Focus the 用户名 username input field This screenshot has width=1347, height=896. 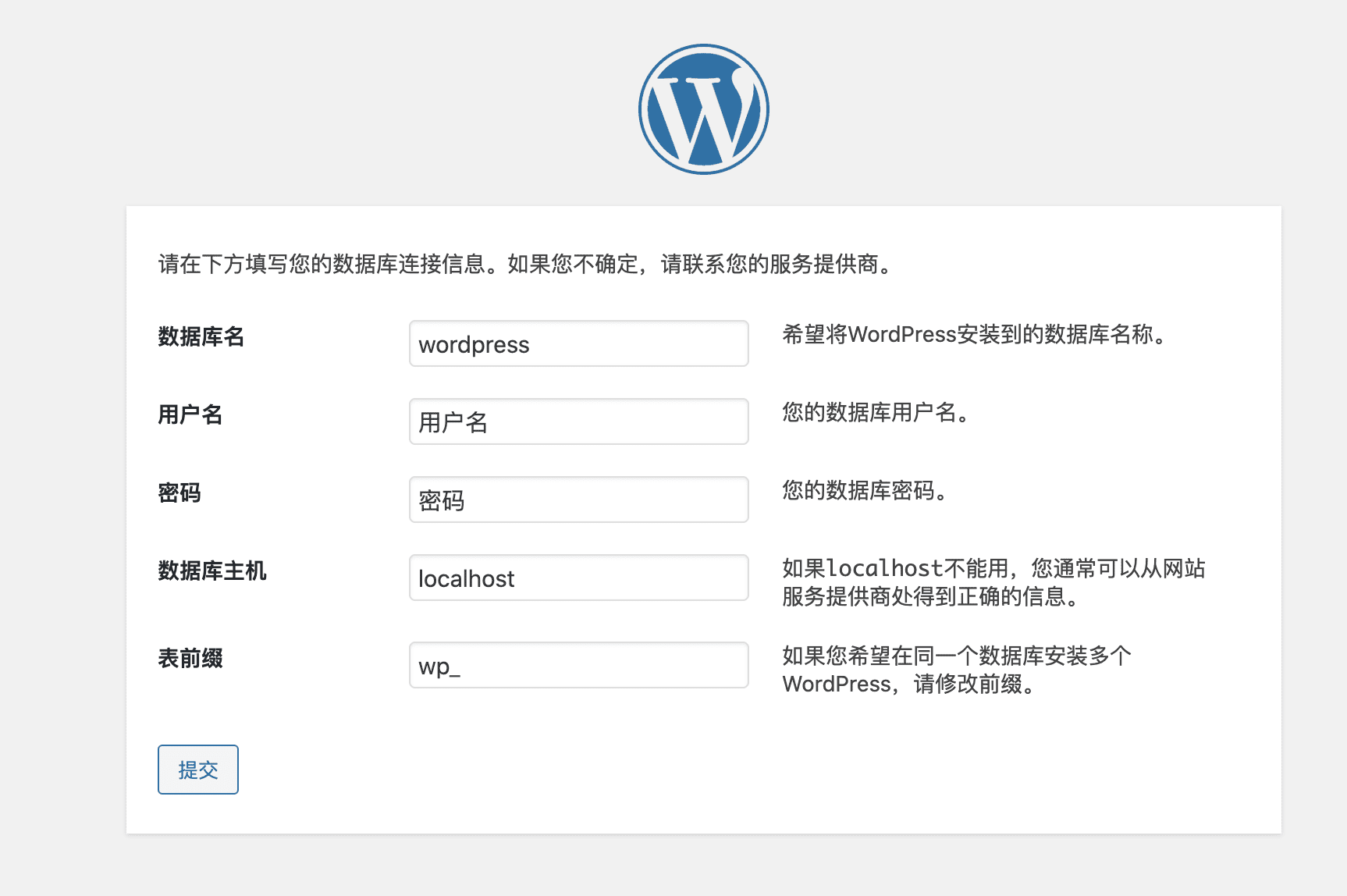click(579, 421)
